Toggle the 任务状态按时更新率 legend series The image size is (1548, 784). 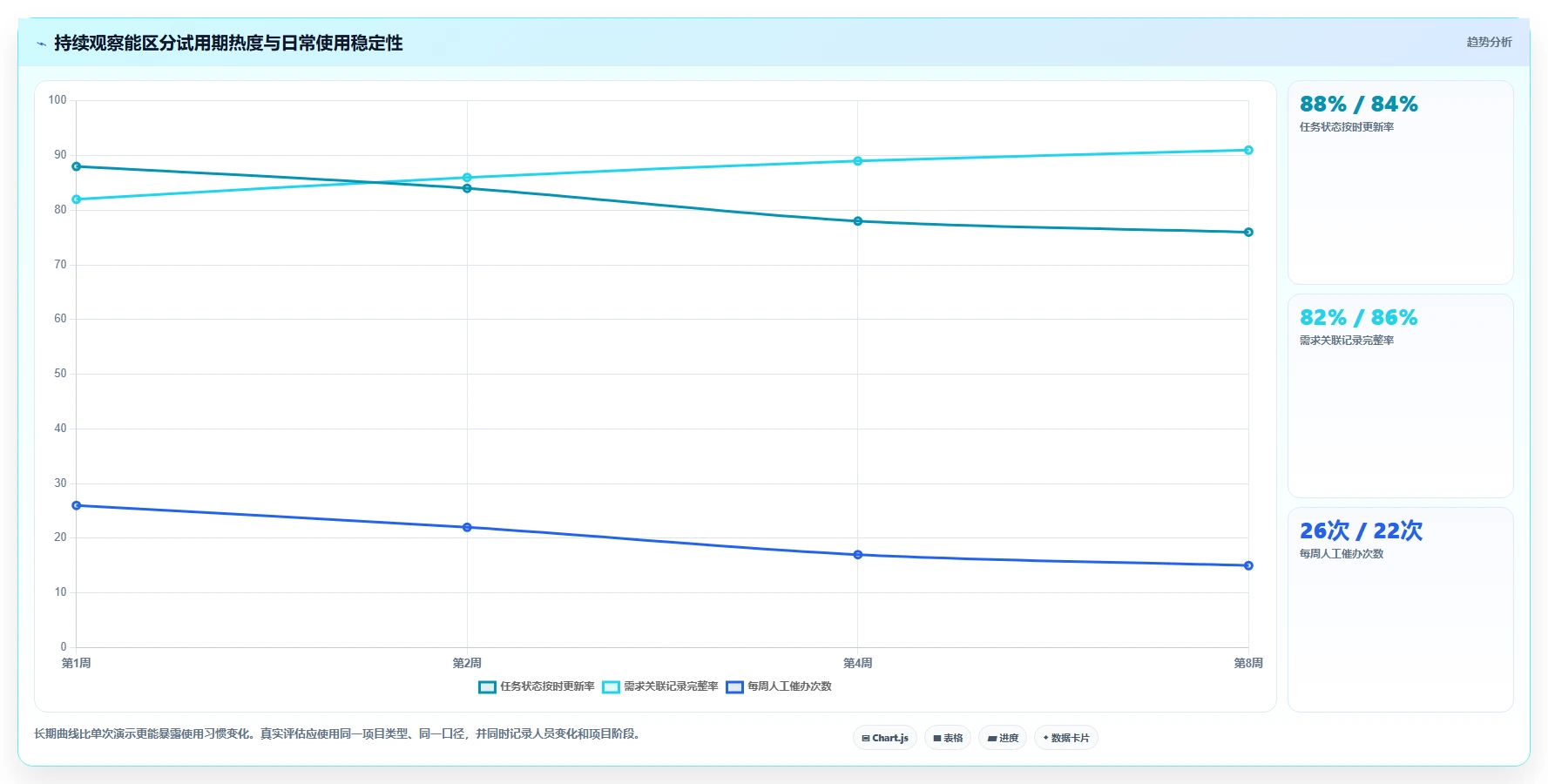pos(537,686)
